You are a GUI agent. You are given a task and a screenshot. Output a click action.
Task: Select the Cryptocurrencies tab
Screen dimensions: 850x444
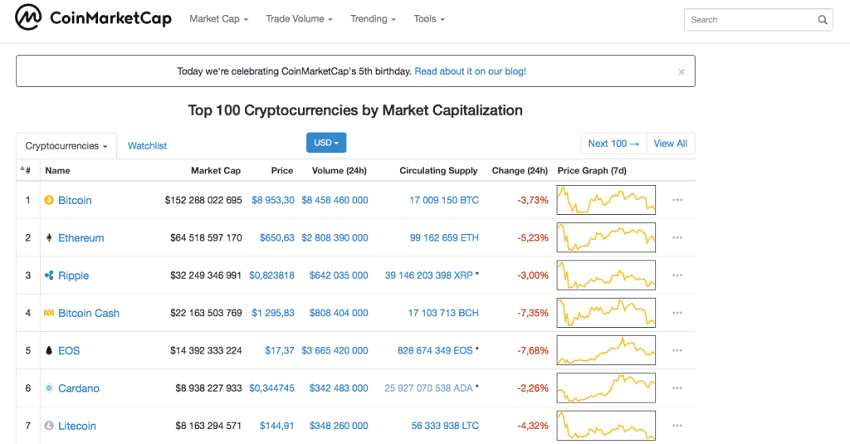point(66,146)
